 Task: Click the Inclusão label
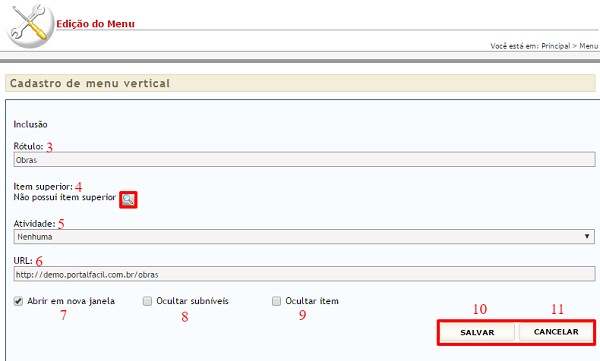pos(30,124)
